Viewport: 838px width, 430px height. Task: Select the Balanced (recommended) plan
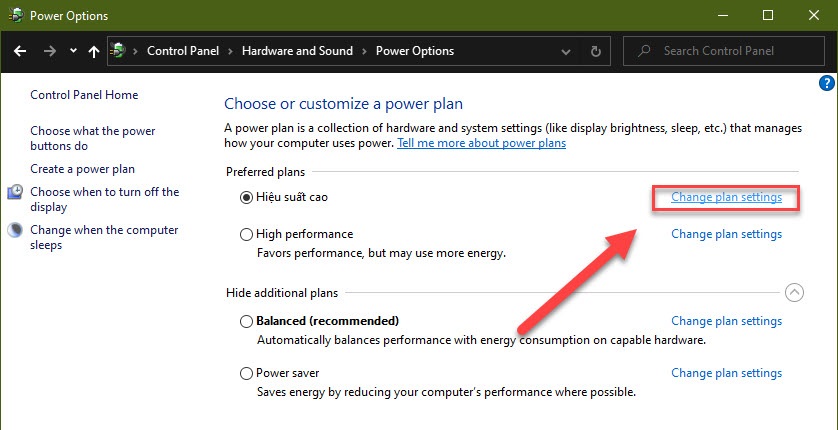[x=246, y=321]
